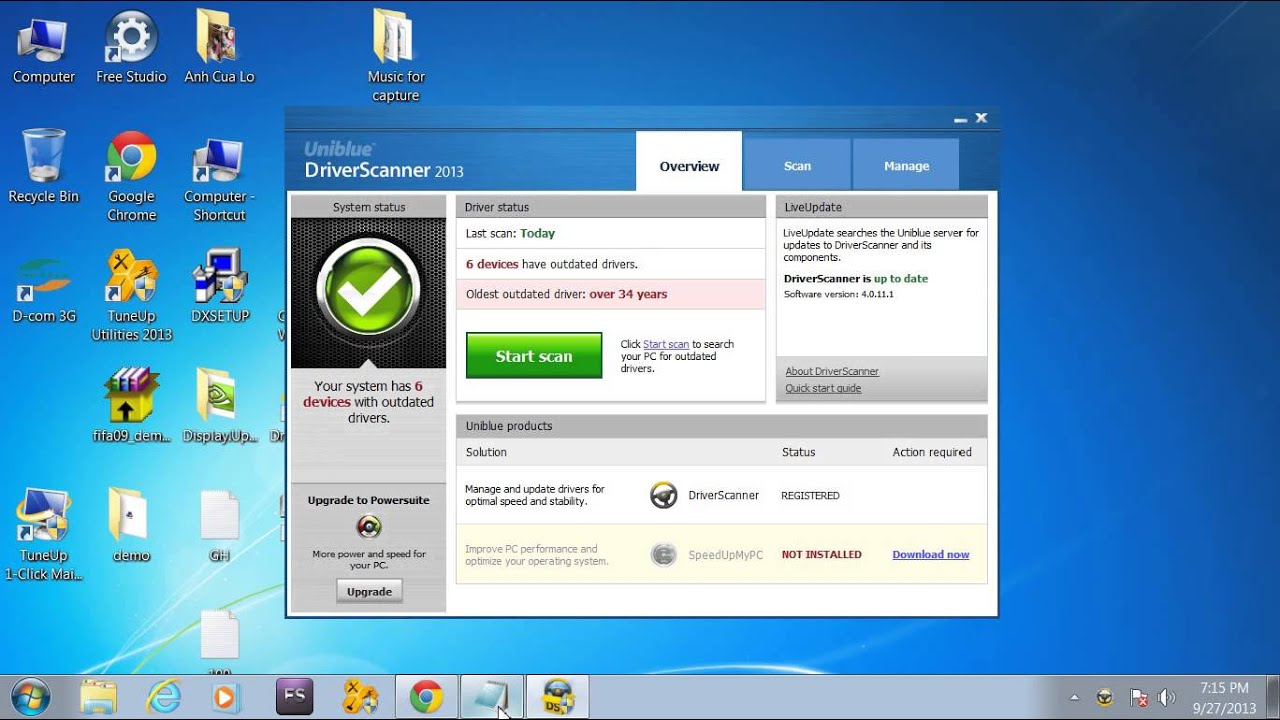Open File Explorer from the taskbar
This screenshot has width=1280, height=720.
tap(99, 696)
